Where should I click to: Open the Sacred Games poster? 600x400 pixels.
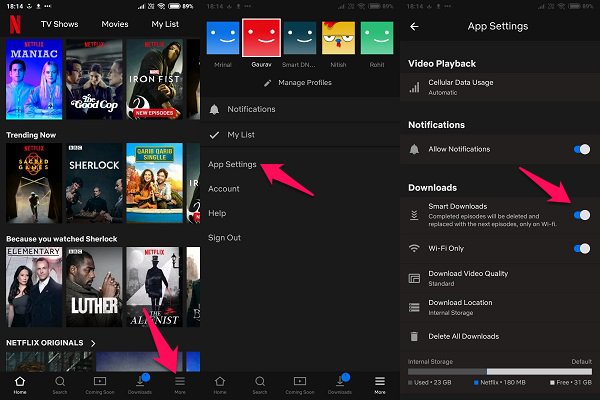pos(34,183)
